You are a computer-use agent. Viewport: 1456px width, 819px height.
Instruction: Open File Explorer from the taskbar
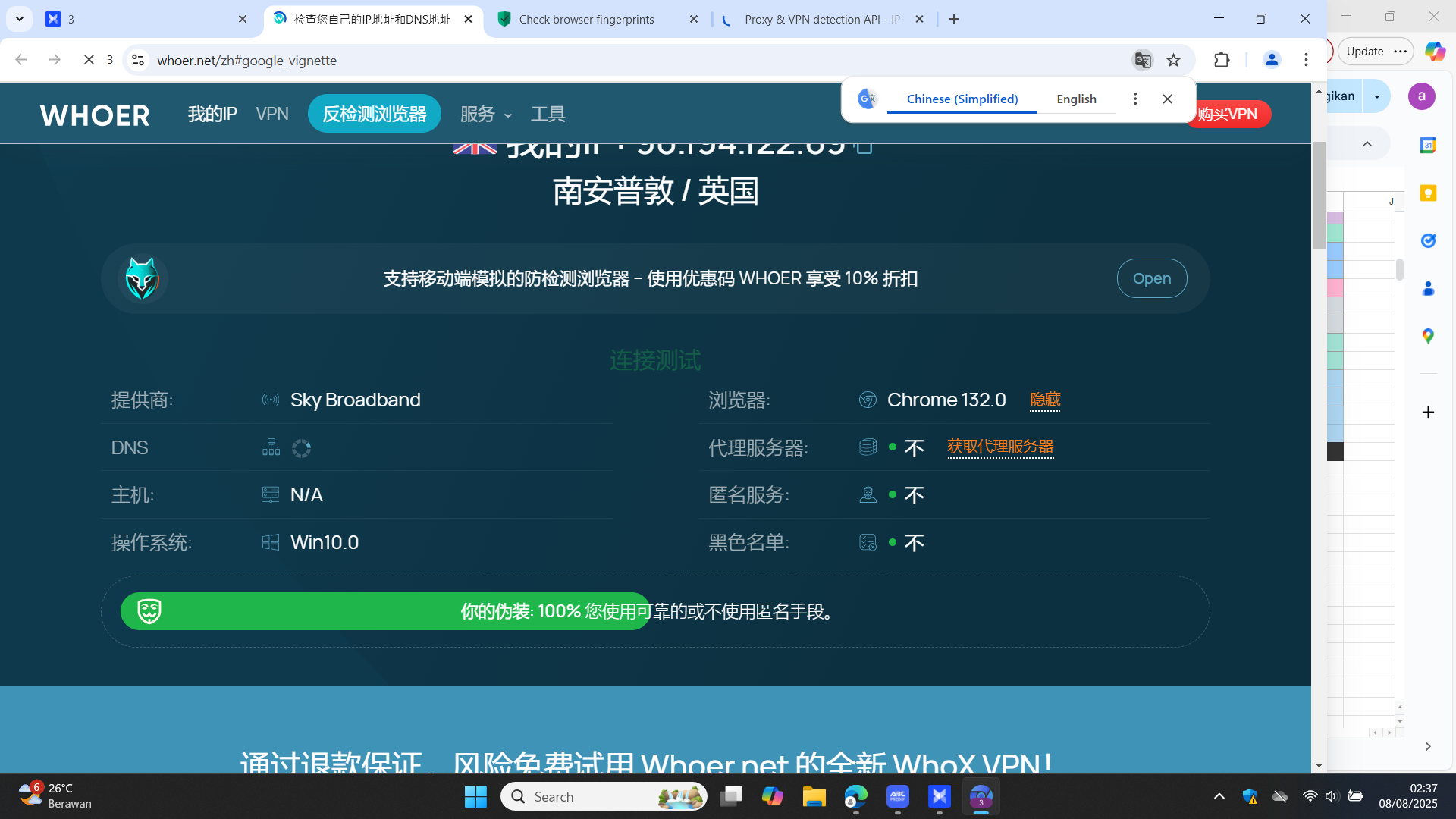click(814, 797)
